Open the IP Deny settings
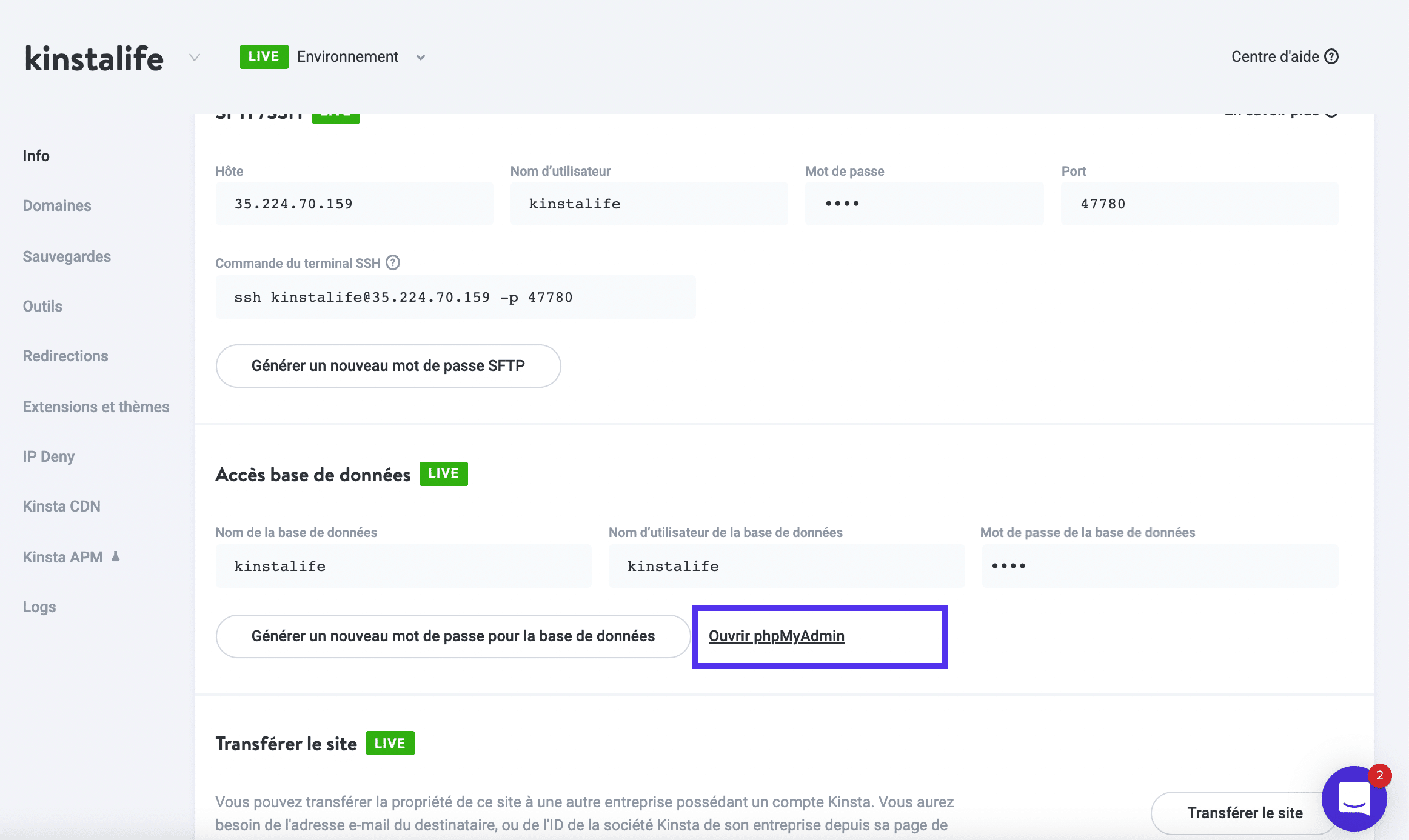1409x840 pixels. coord(49,456)
